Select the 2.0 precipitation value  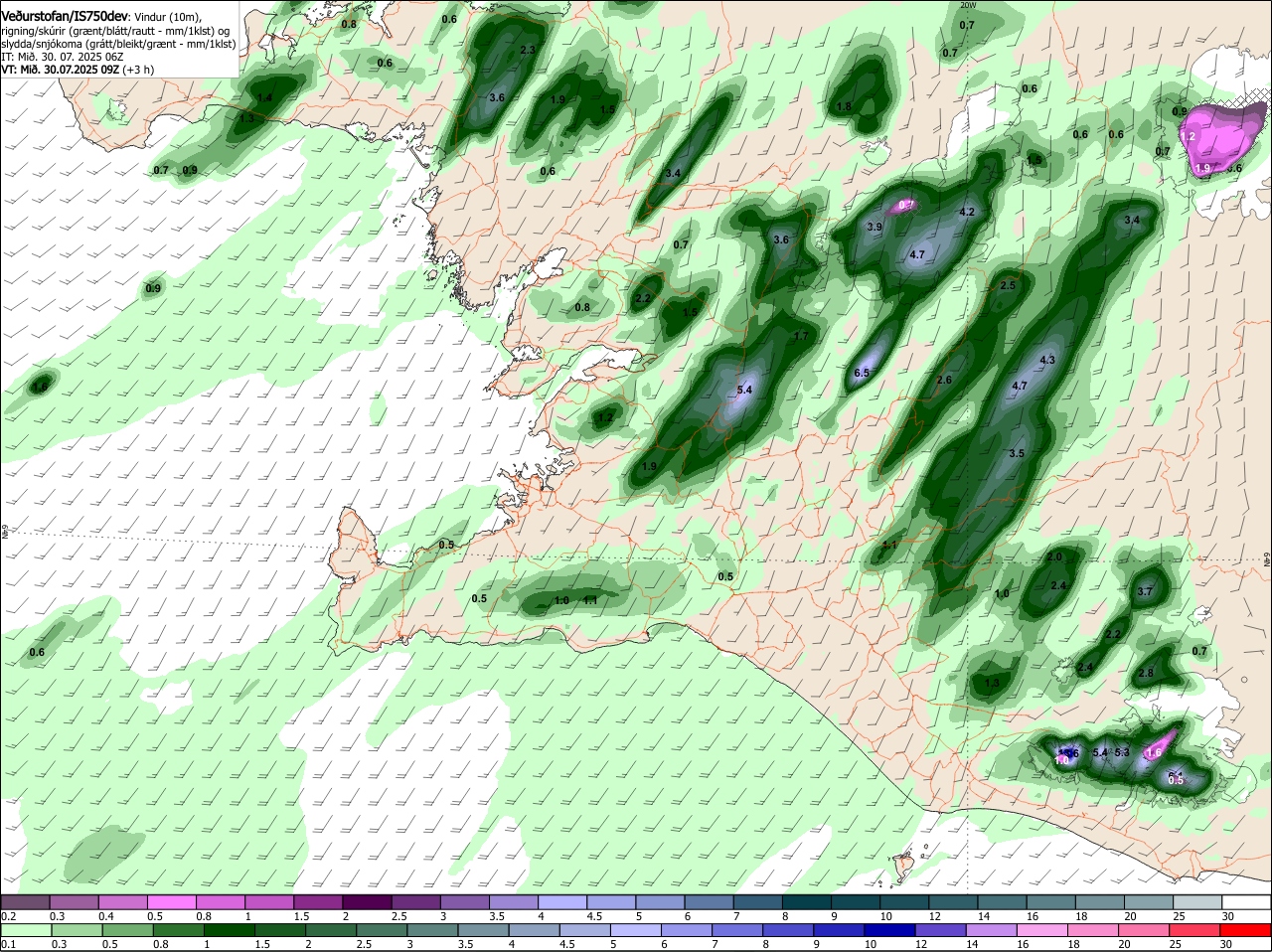click(x=1054, y=556)
